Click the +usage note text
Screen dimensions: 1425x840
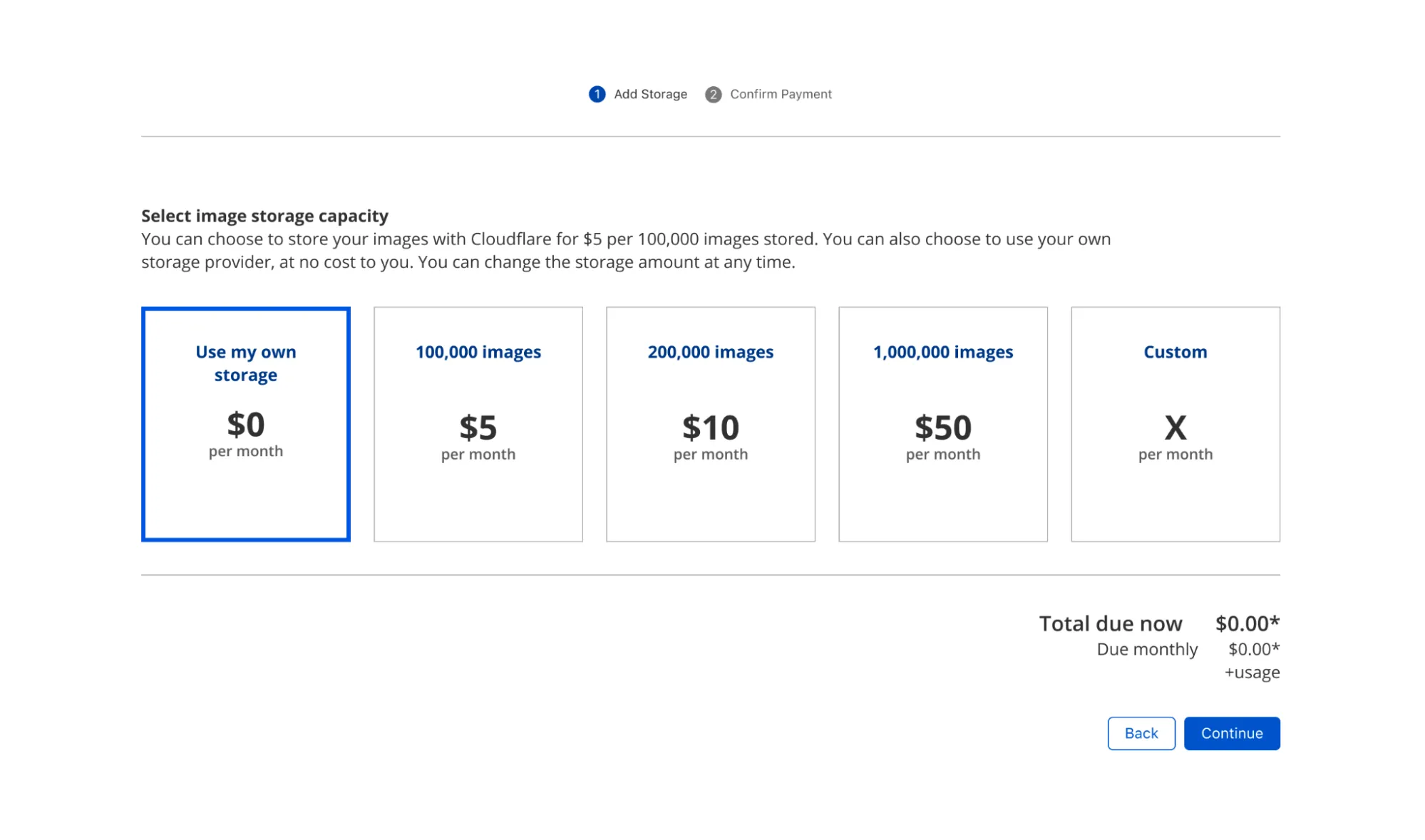coord(1252,673)
